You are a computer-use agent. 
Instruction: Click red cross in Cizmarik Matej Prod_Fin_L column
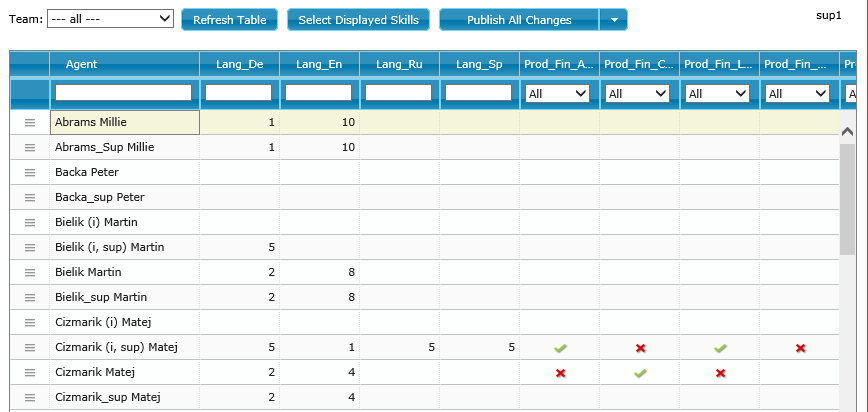(720, 373)
